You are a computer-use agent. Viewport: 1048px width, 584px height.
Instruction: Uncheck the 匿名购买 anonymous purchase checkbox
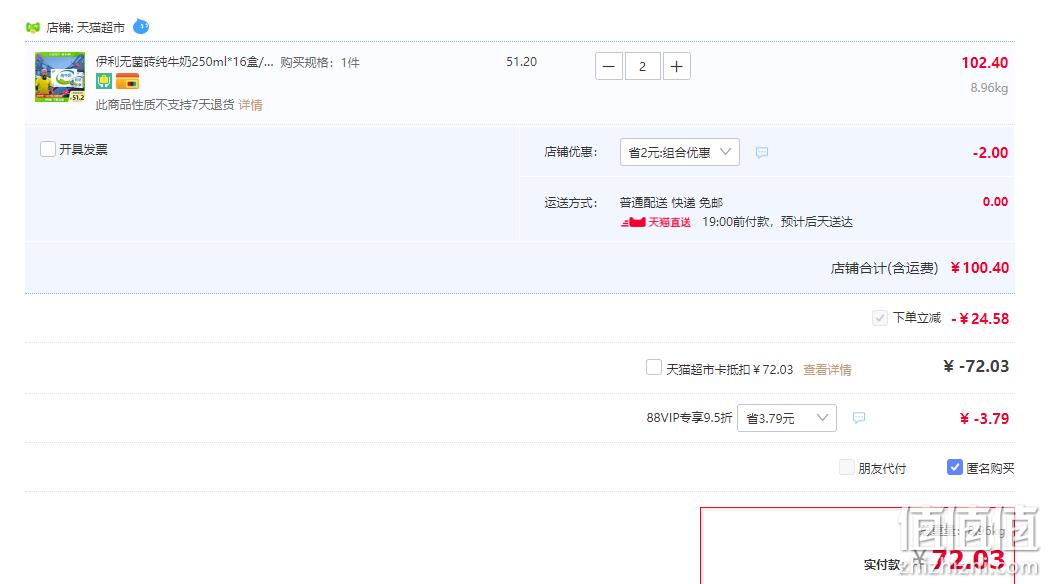coord(954,467)
